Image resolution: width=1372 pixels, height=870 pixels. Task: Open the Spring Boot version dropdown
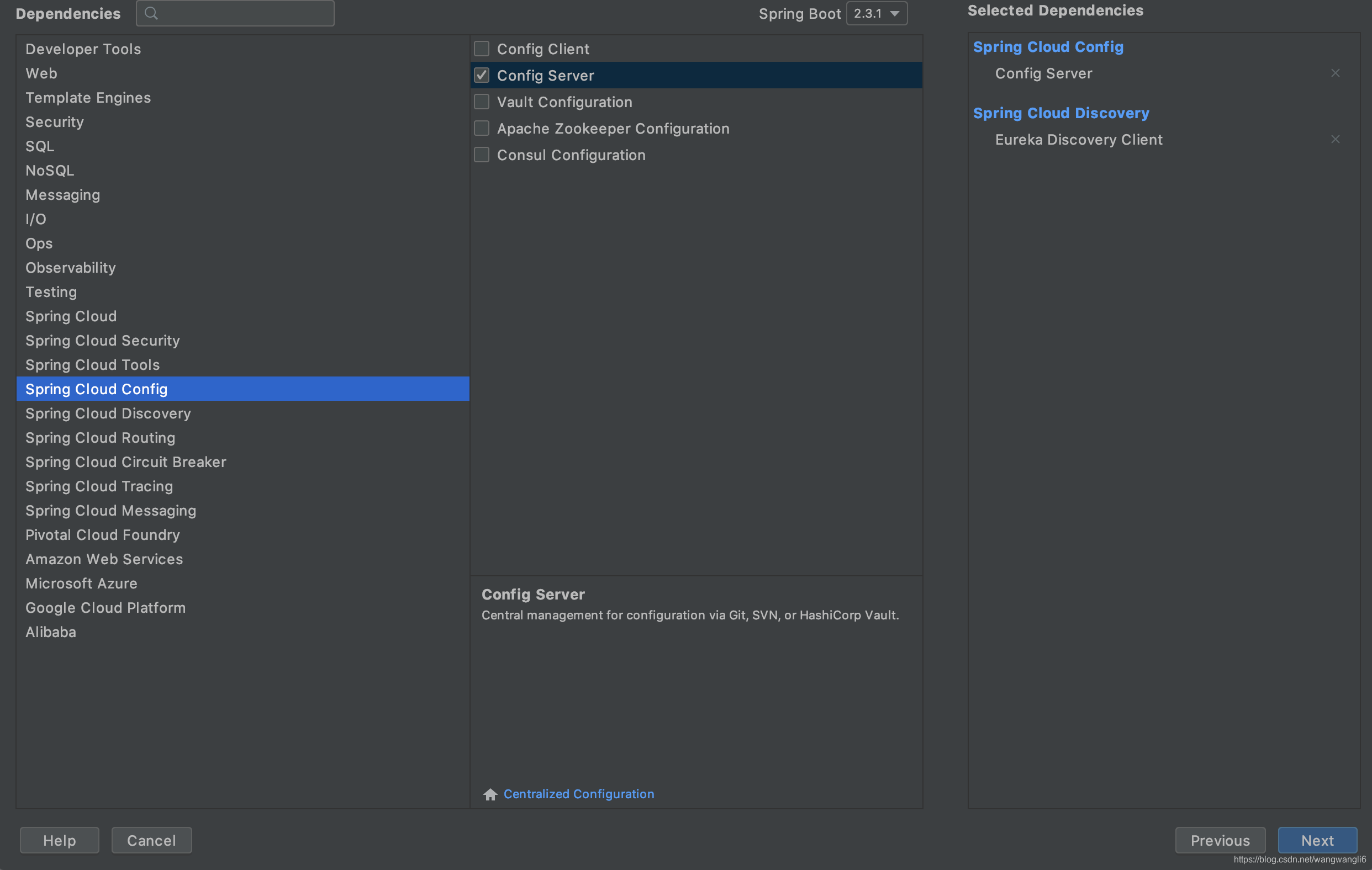click(877, 14)
